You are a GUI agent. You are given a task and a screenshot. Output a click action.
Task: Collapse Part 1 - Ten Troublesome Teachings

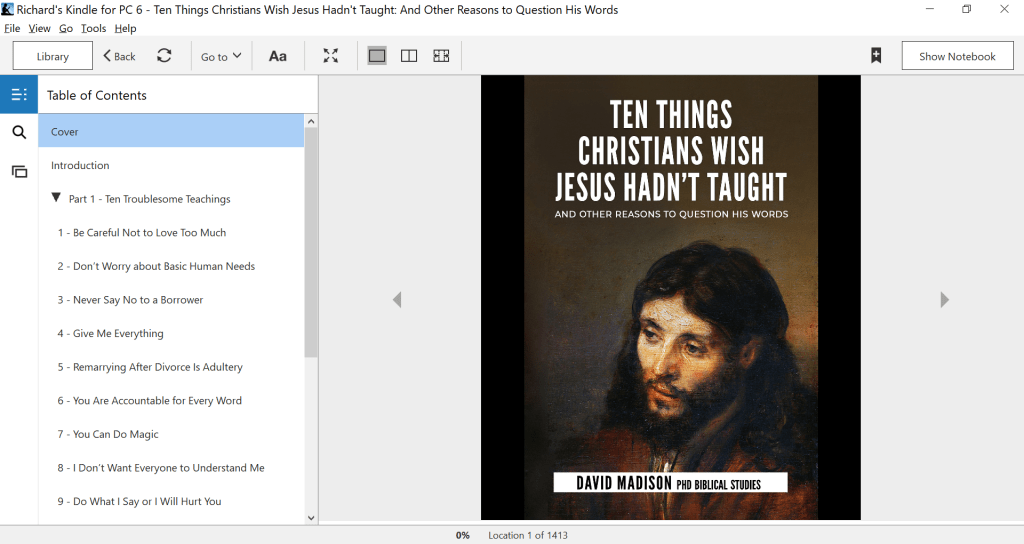(57, 199)
